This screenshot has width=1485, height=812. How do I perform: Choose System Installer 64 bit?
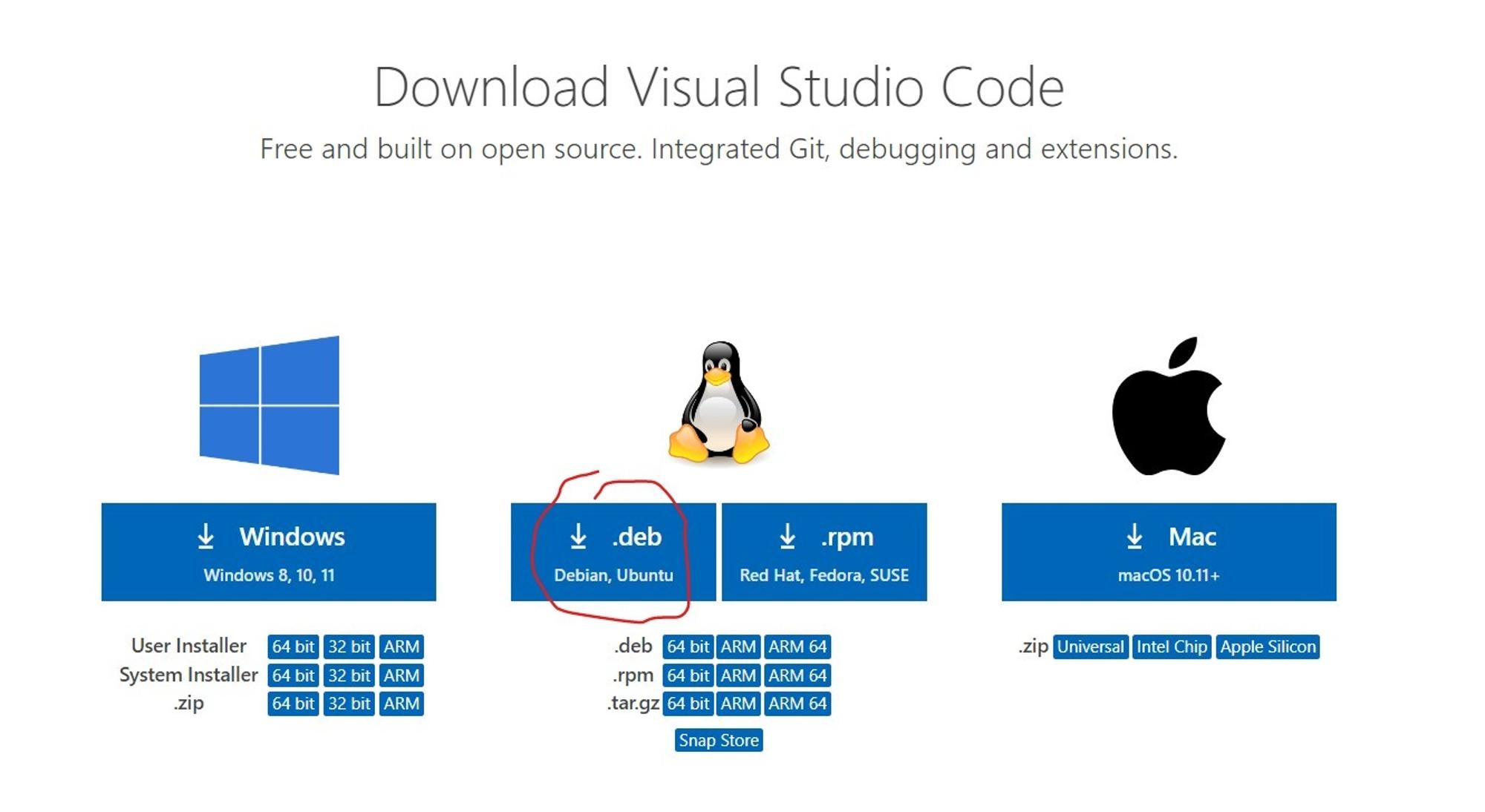pos(293,675)
